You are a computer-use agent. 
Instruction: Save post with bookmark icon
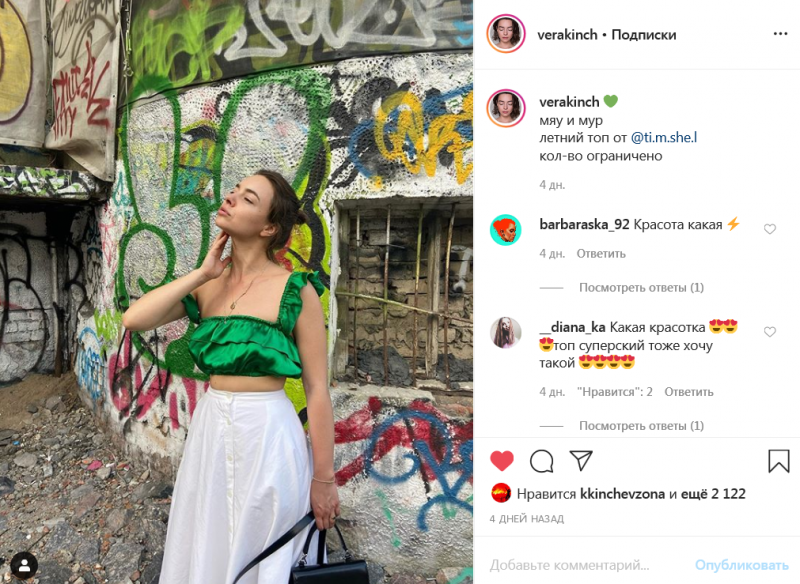(779, 461)
